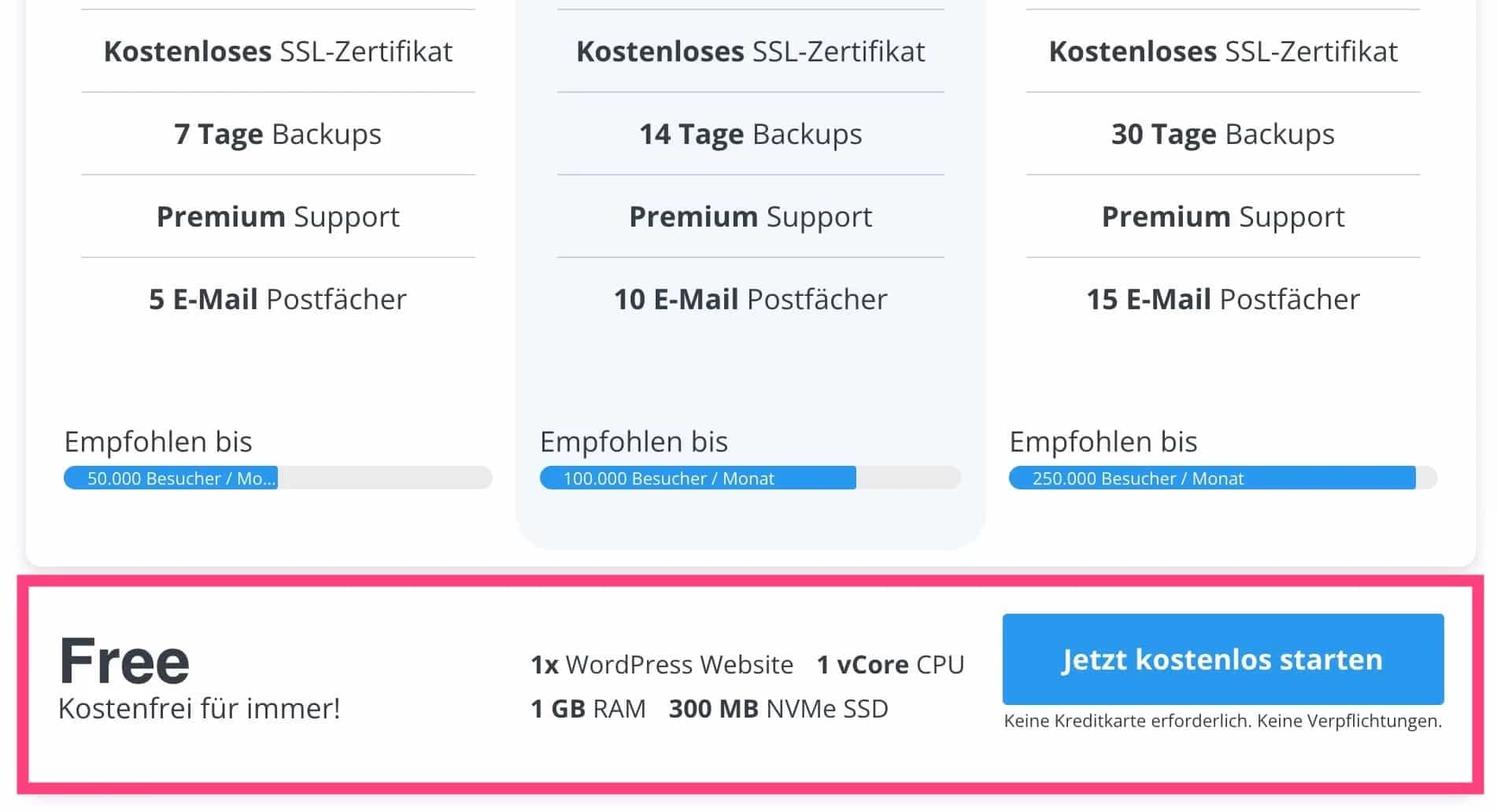Click the 300 MB NVMe SSD spec
Viewport: 1497px width, 812px height.
(x=778, y=707)
